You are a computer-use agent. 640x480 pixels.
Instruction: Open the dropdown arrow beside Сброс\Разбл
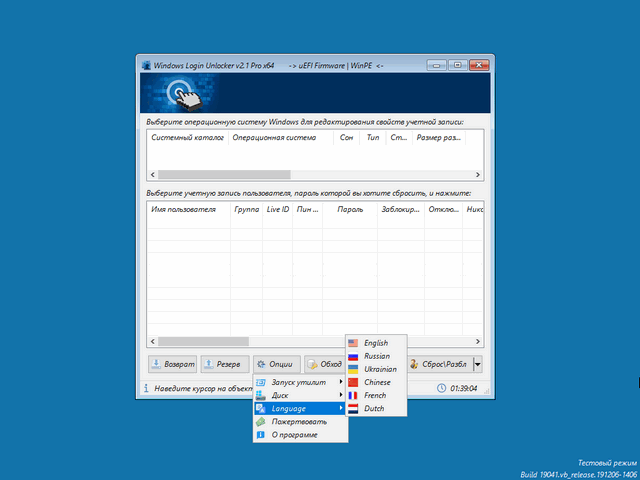click(x=478, y=365)
